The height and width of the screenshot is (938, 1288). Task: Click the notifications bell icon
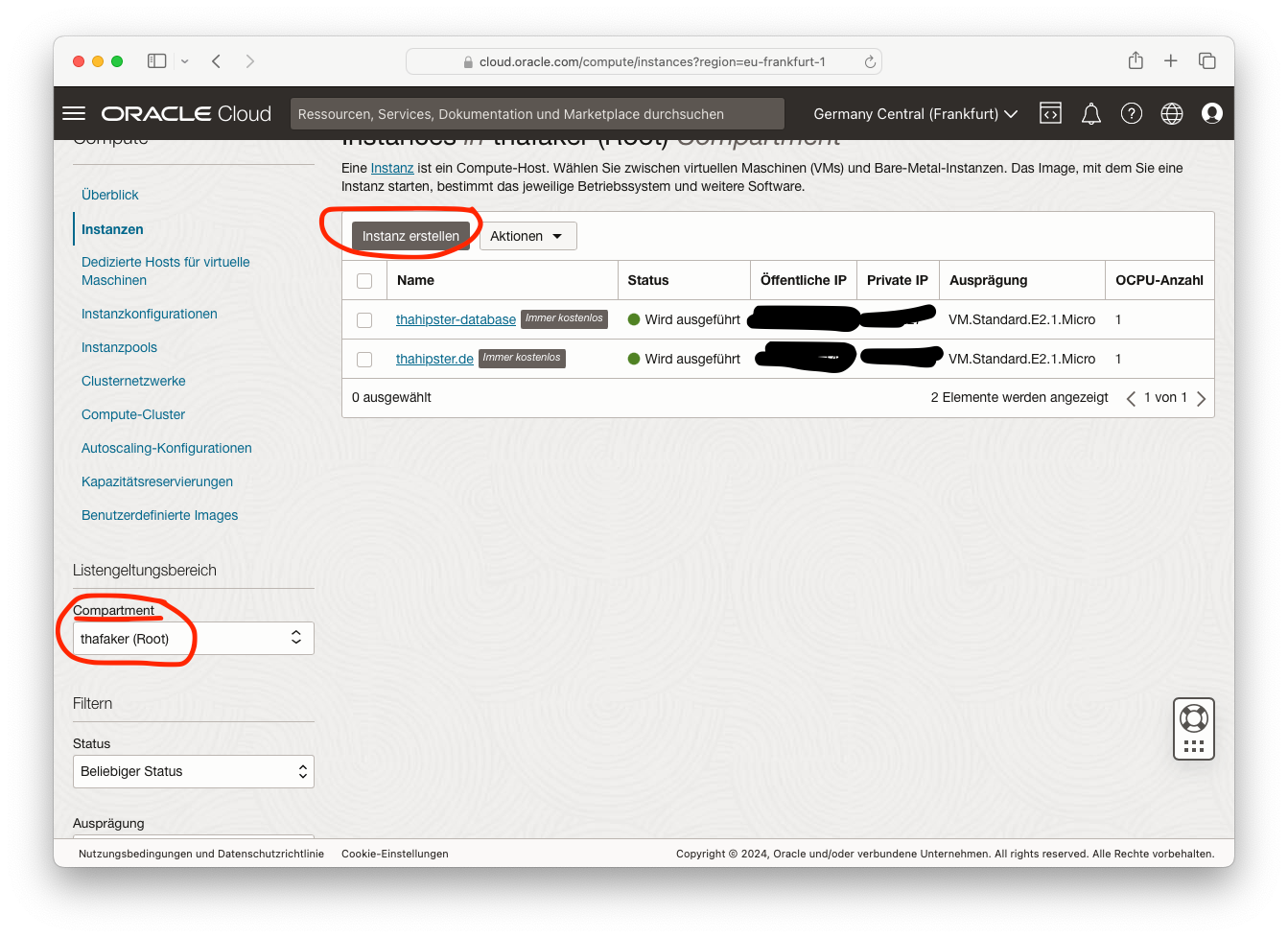(1090, 112)
